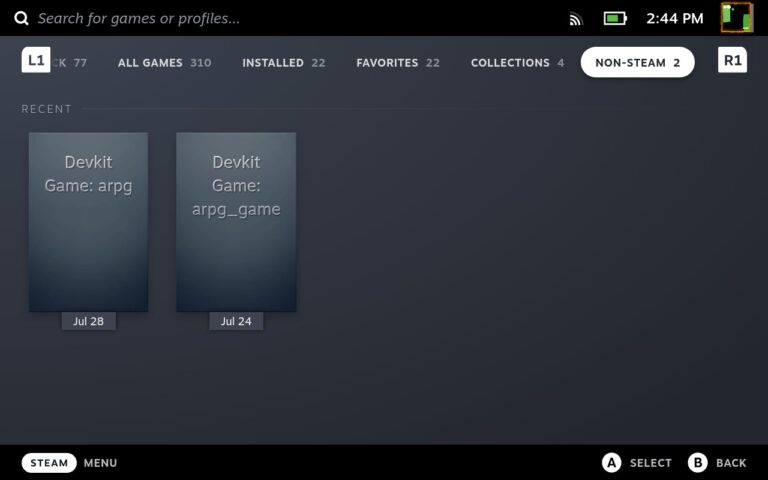Image resolution: width=768 pixels, height=480 pixels.
Task: Click the magnifying glass search icon
Action: (21, 18)
